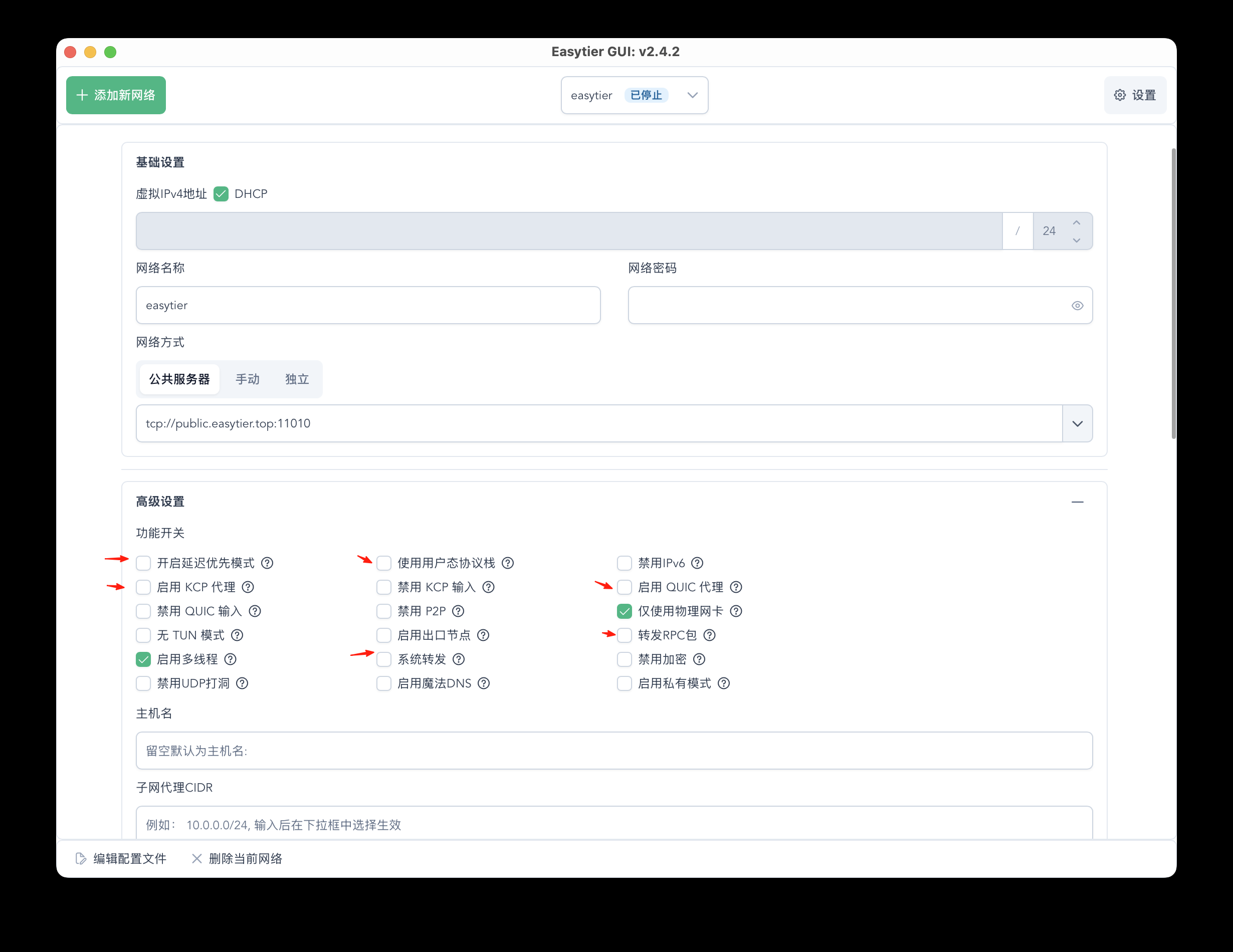Enable 开启延迟优先模式 checkbox
Viewport: 1233px width, 952px height.
tap(143, 563)
